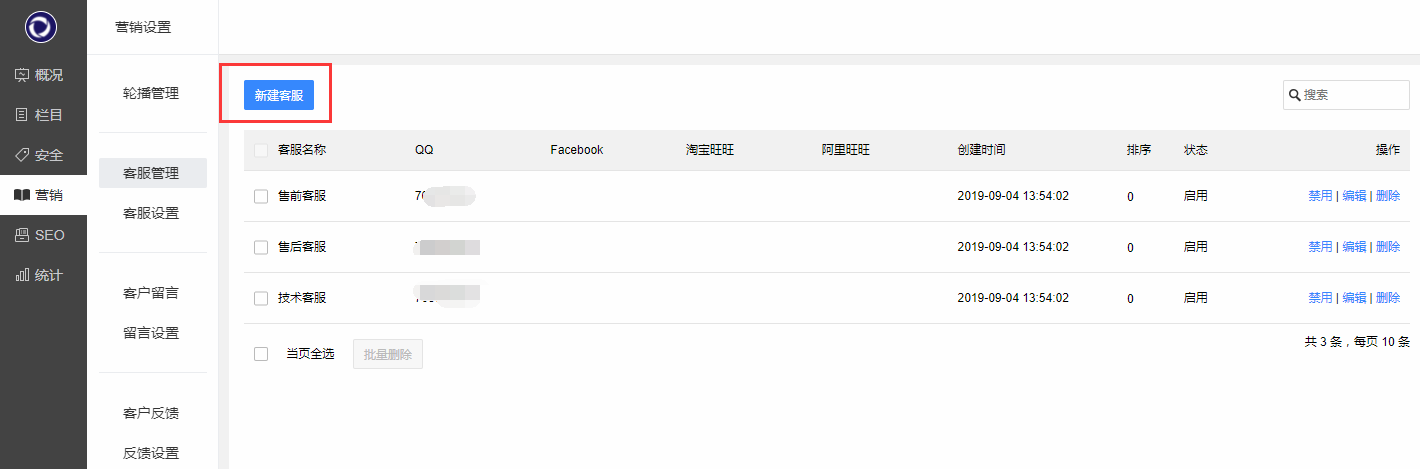
Task: Open the 统计 statistics chart icon
Action: tap(22, 275)
